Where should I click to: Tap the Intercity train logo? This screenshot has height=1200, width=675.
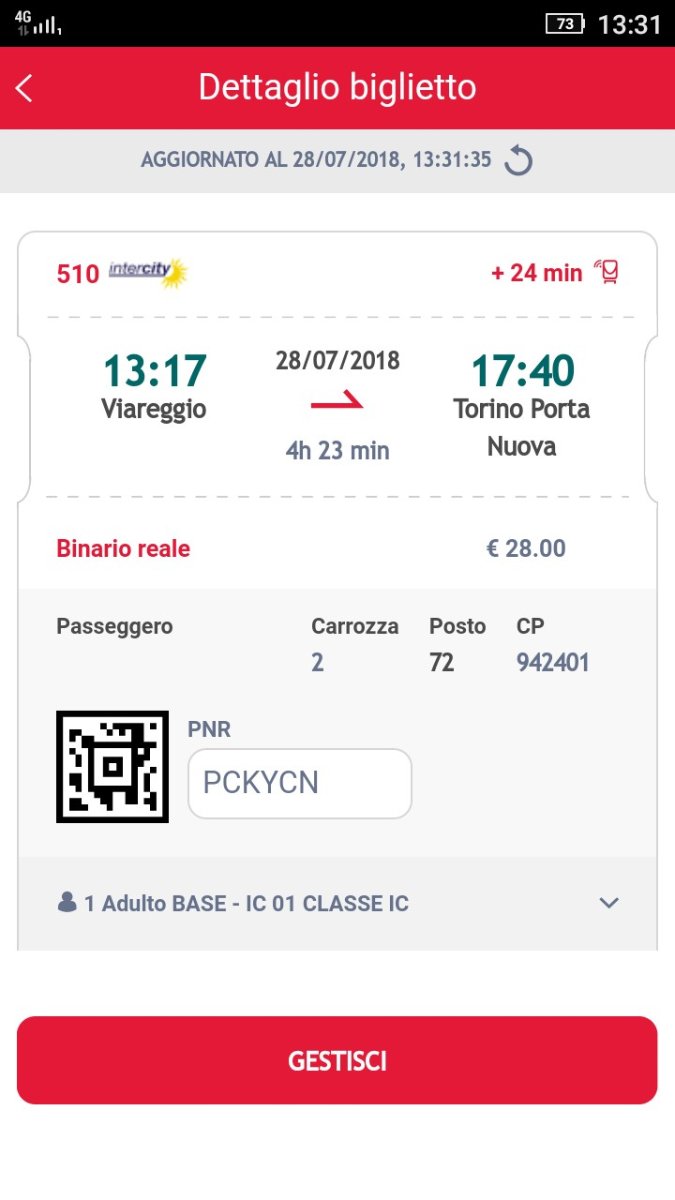tap(148, 272)
